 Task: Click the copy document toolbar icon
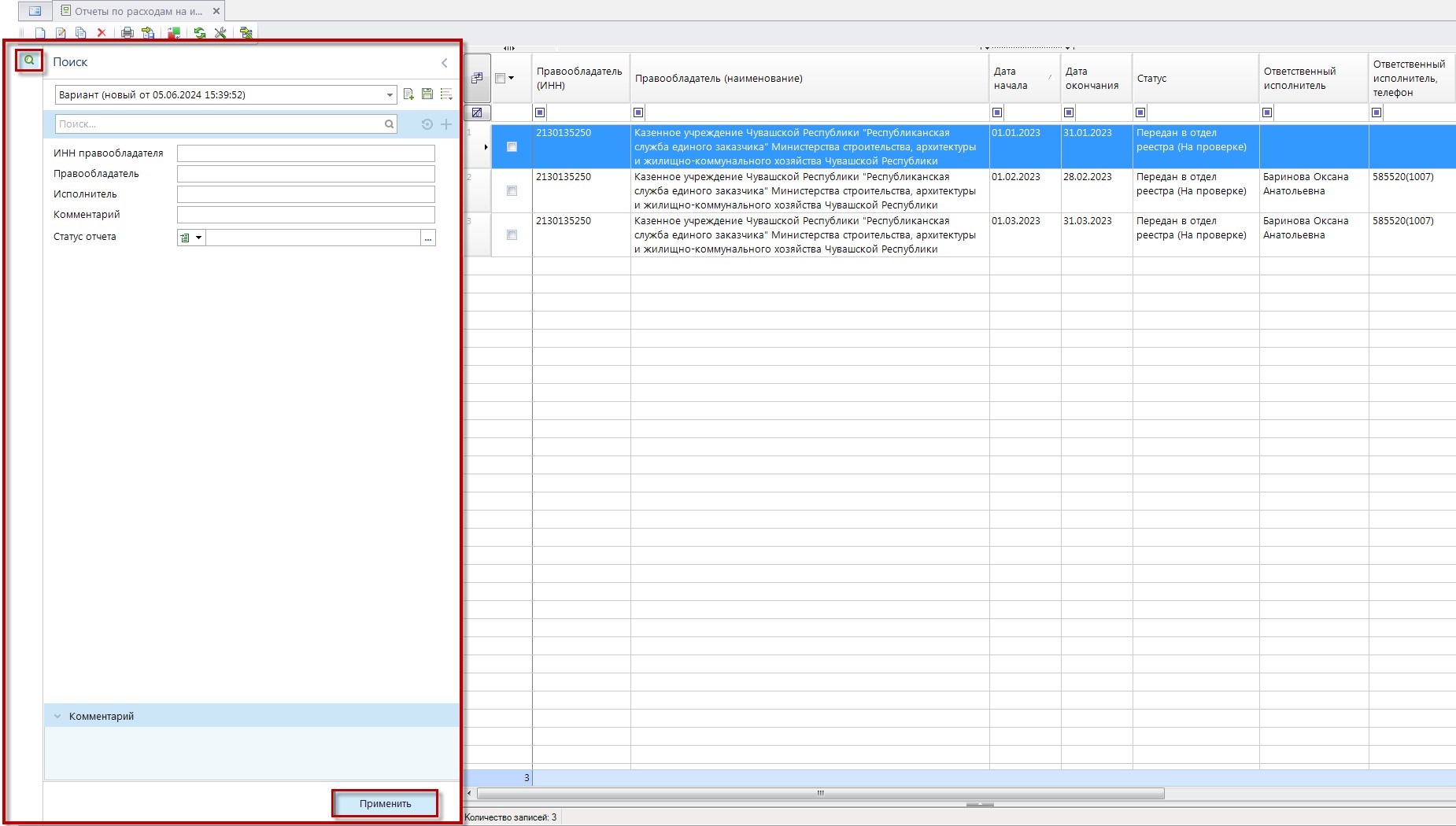[x=80, y=33]
